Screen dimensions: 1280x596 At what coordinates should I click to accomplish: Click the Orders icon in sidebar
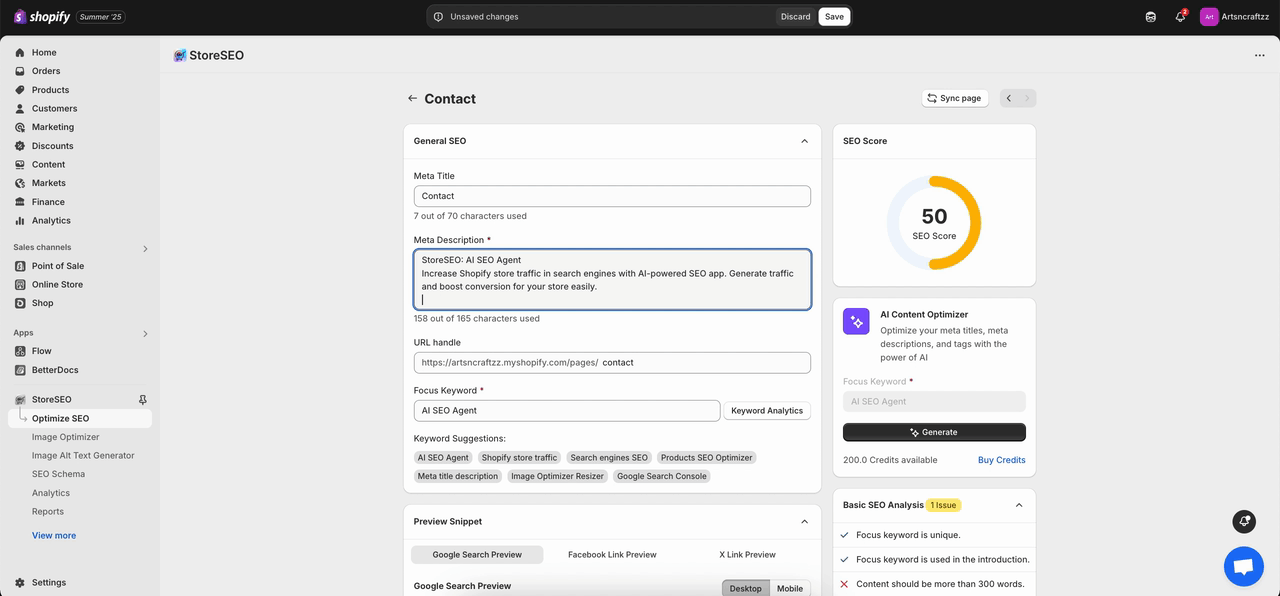tap(20, 71)
